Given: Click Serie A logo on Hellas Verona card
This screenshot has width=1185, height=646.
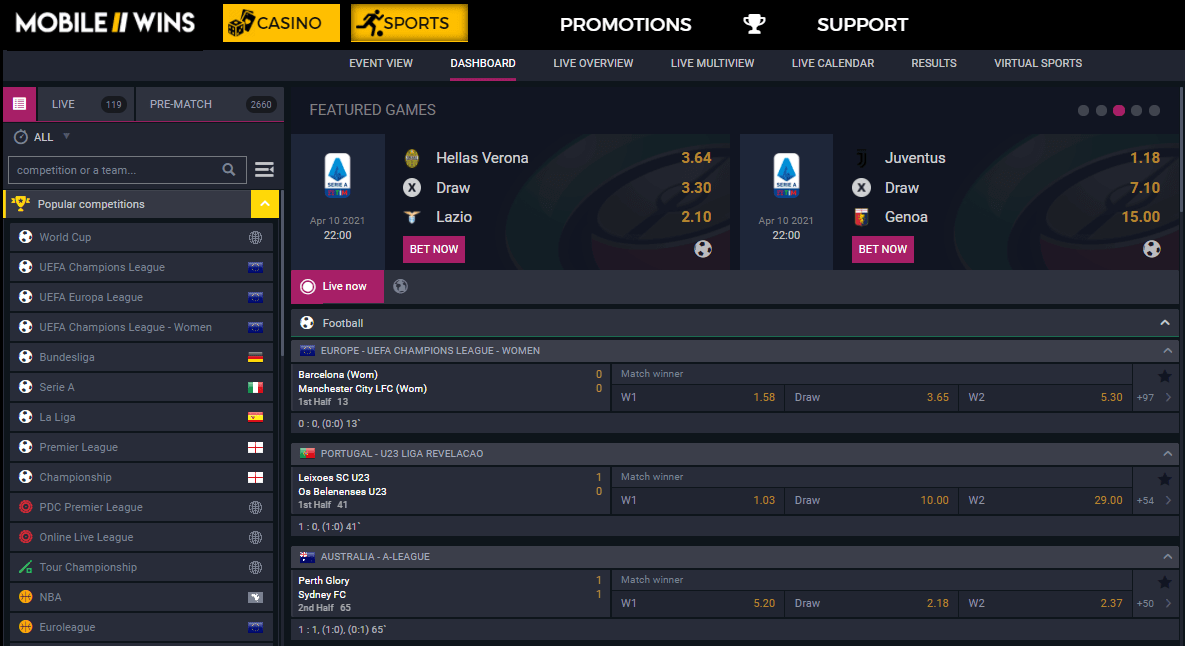Looking at the screenshot, I should click(x=337, y=175).
